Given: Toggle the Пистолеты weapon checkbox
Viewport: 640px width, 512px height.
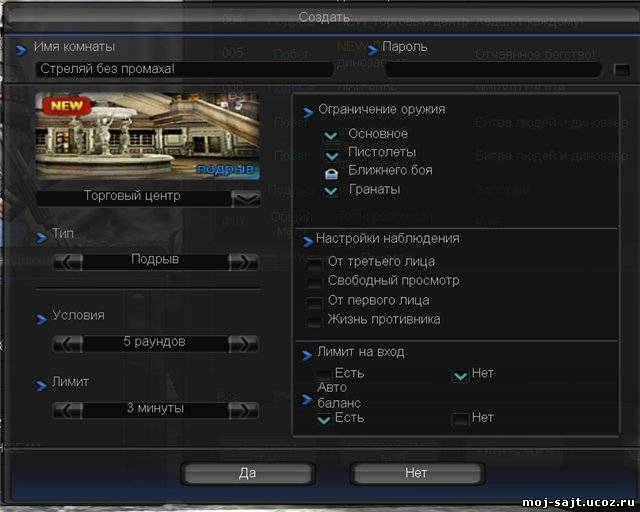Looking at the screenshot, I should click(331, 155).
